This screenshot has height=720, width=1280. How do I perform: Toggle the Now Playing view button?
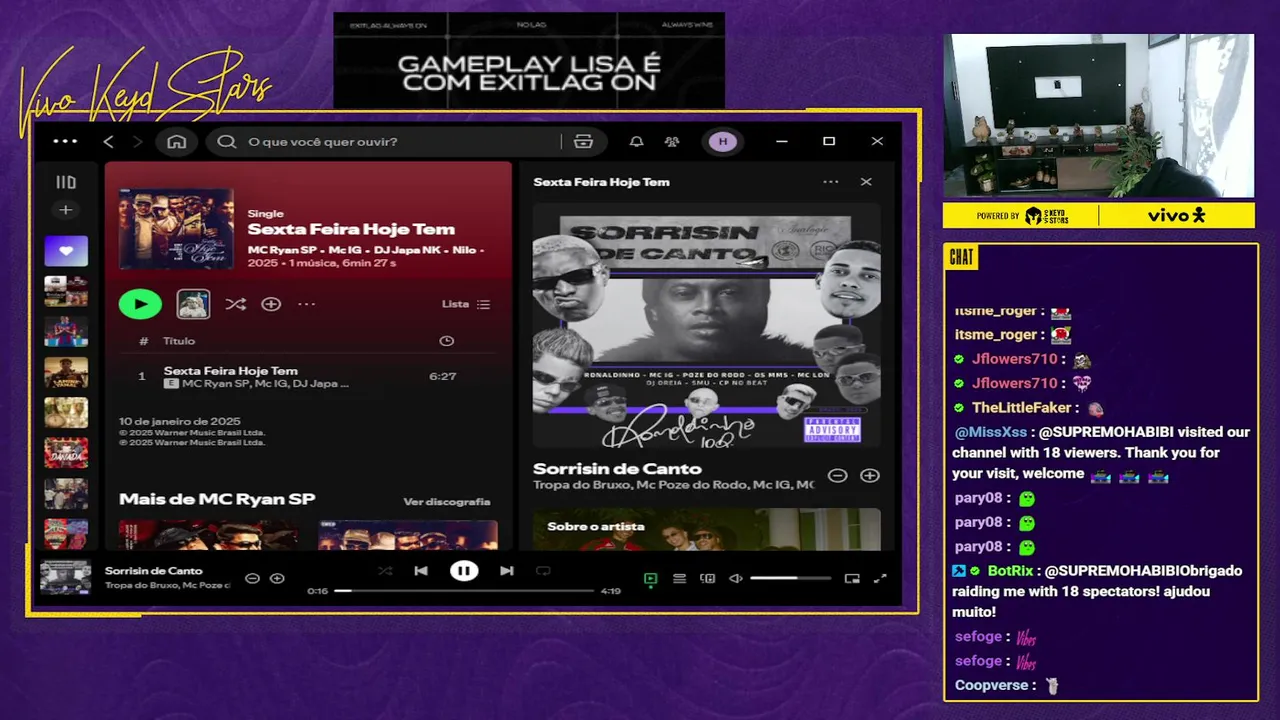650,578
